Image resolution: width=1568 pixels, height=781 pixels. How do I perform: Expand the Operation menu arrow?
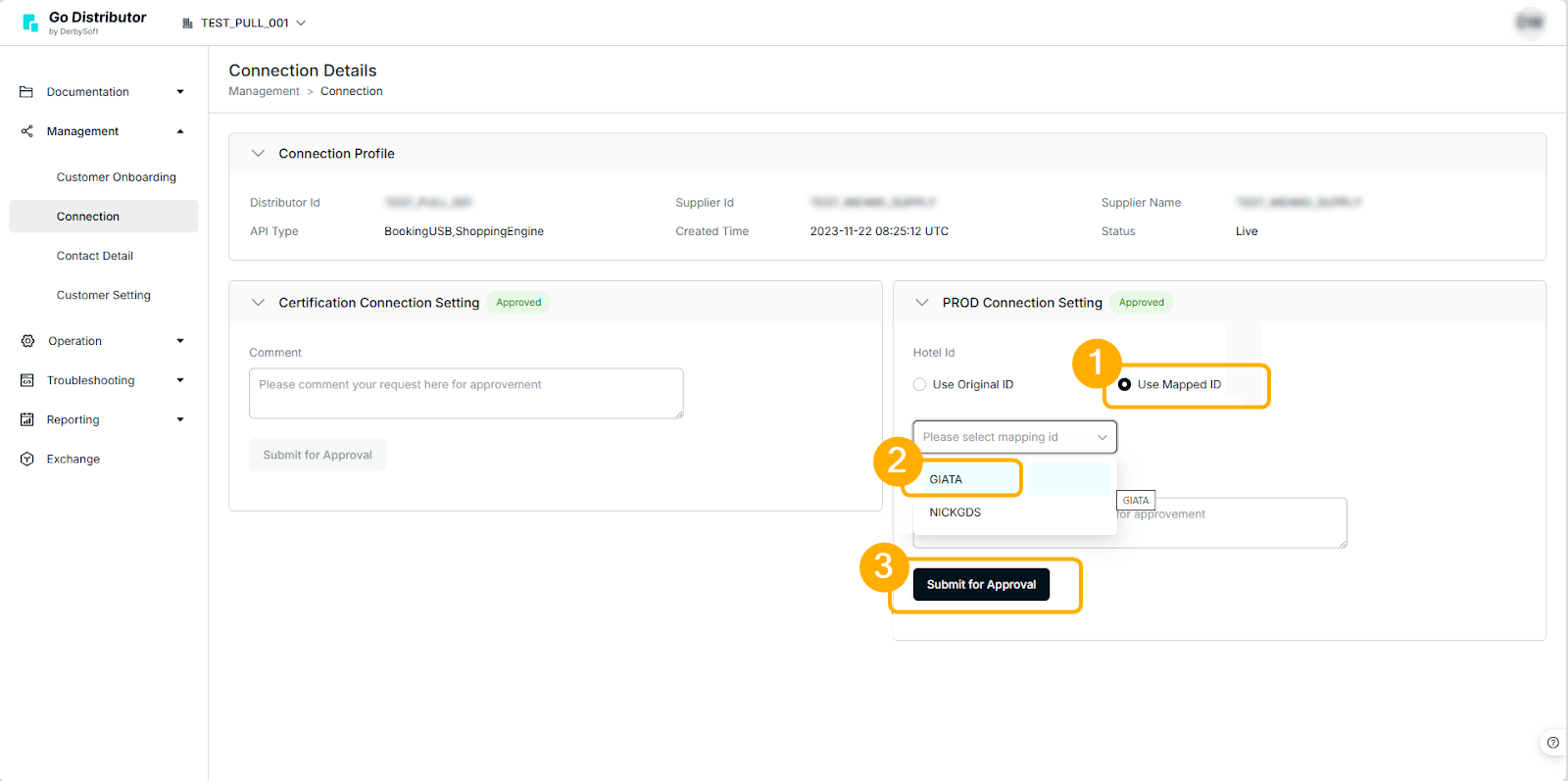click(x=180, y=341)
